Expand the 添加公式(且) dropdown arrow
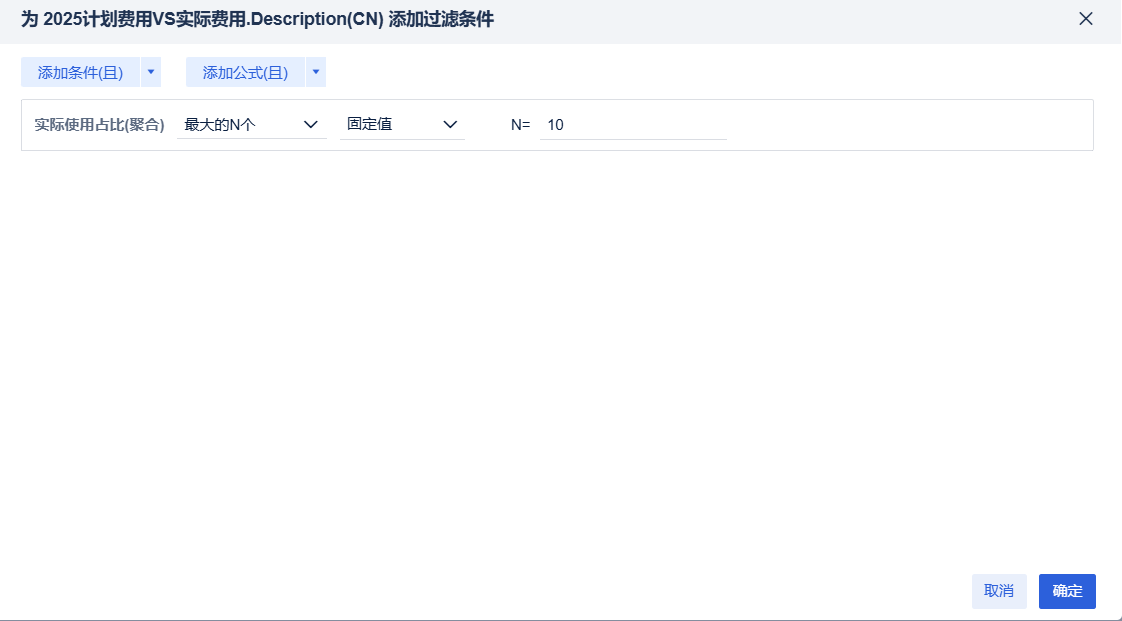The width and height of the screenshot is (1122, 621). [316, 72]
